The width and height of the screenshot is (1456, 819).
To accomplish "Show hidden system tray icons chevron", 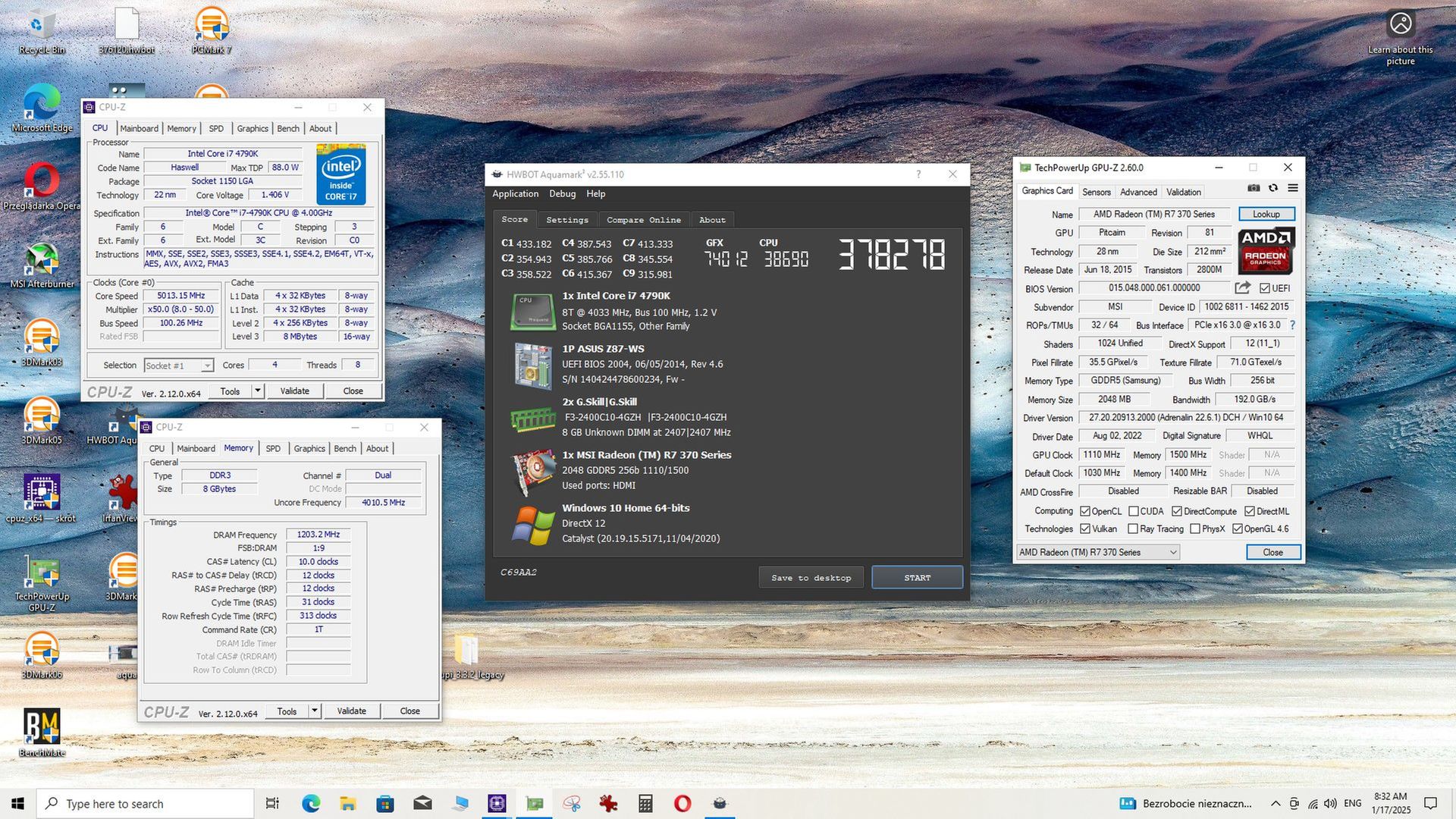I will click(1276, 804).
